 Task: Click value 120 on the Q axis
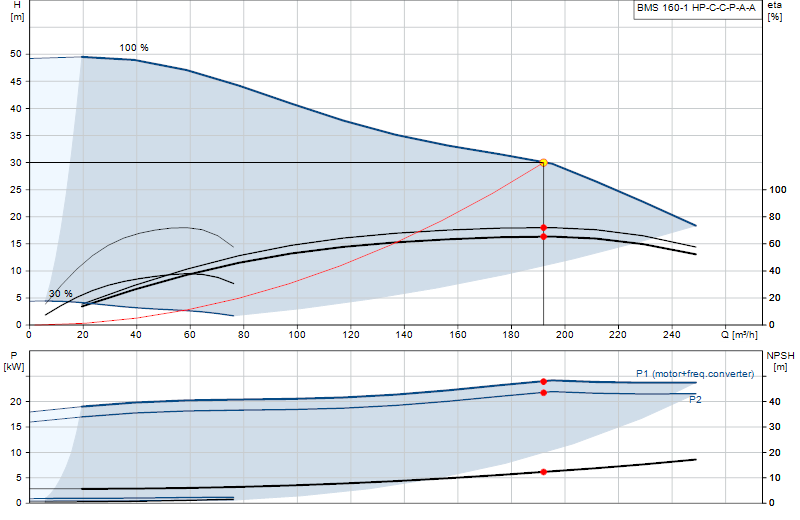tap(351, 335)
